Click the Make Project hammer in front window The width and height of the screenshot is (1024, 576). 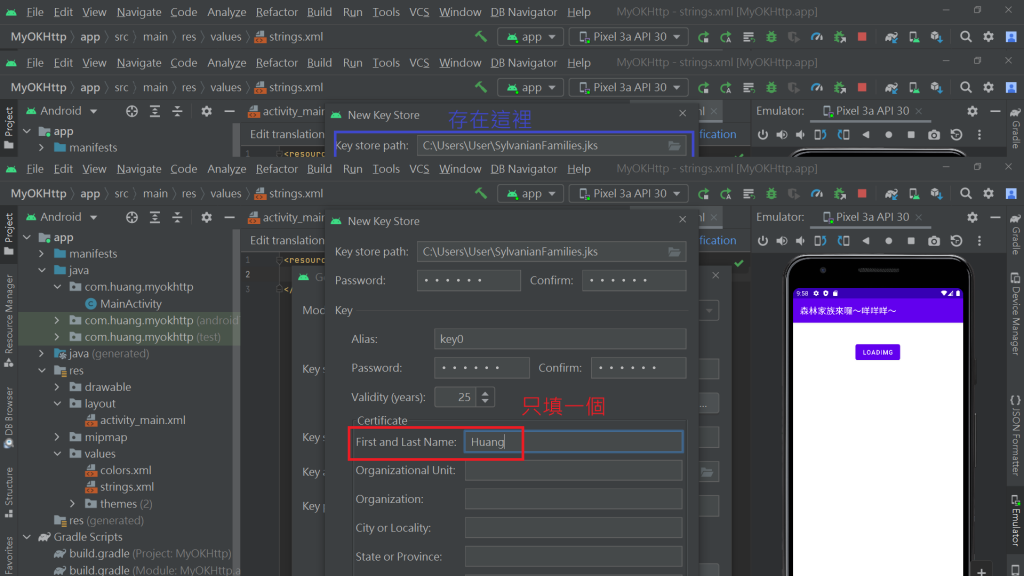click(481, 193)
